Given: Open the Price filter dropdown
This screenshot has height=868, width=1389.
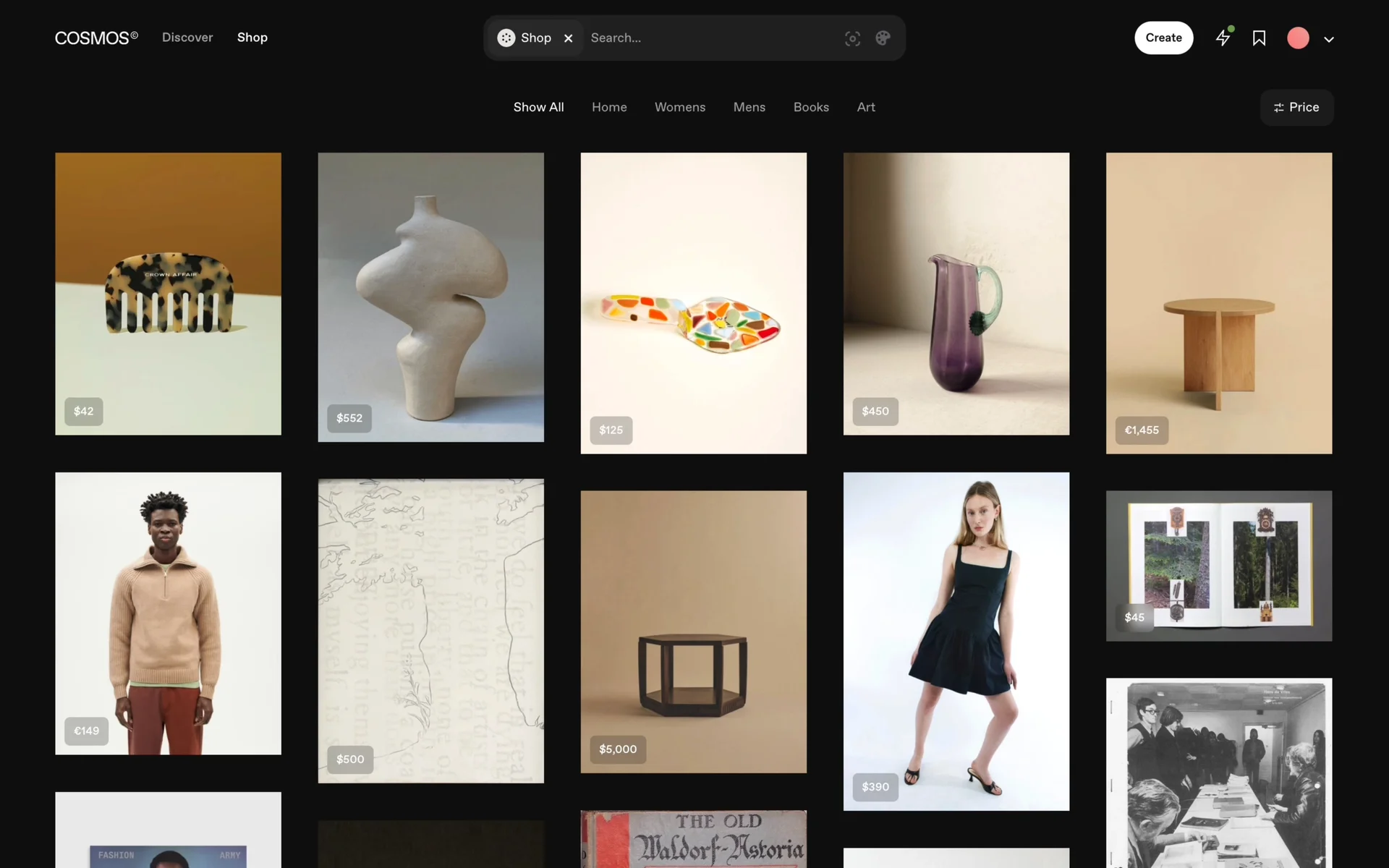Looking at the screenshot, I should pos(1296,107).
